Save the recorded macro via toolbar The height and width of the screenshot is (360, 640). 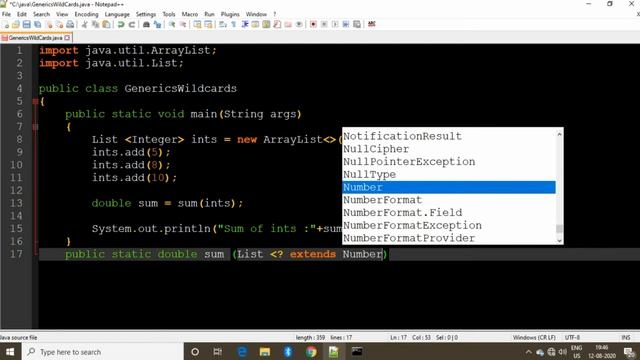(357, 24)
